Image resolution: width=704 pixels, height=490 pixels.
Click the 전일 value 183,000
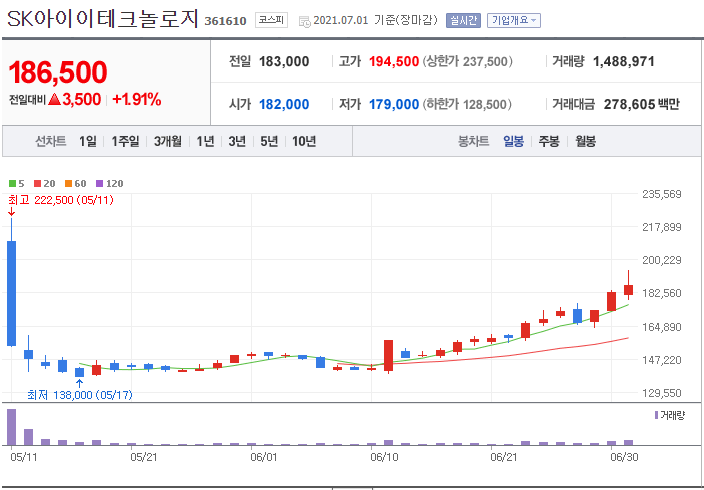click(284, 62)
